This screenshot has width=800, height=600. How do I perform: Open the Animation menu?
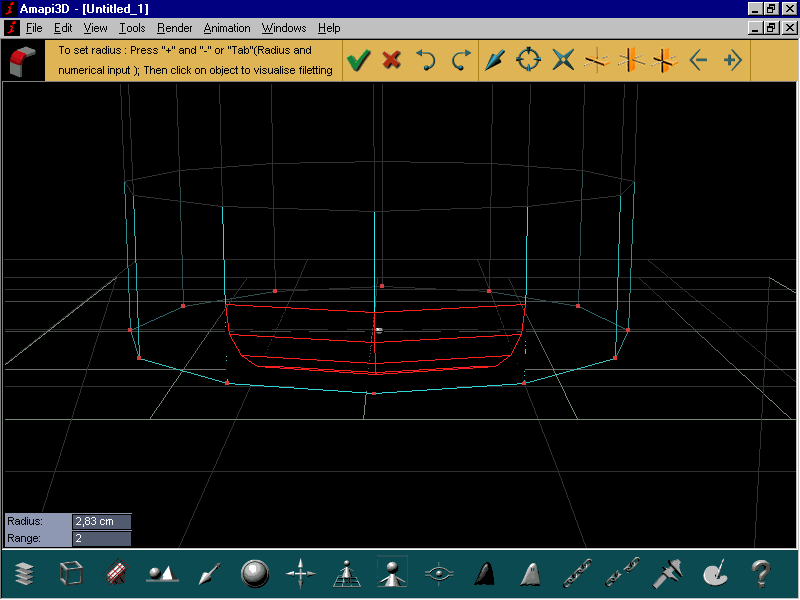(x=227, y=28)
